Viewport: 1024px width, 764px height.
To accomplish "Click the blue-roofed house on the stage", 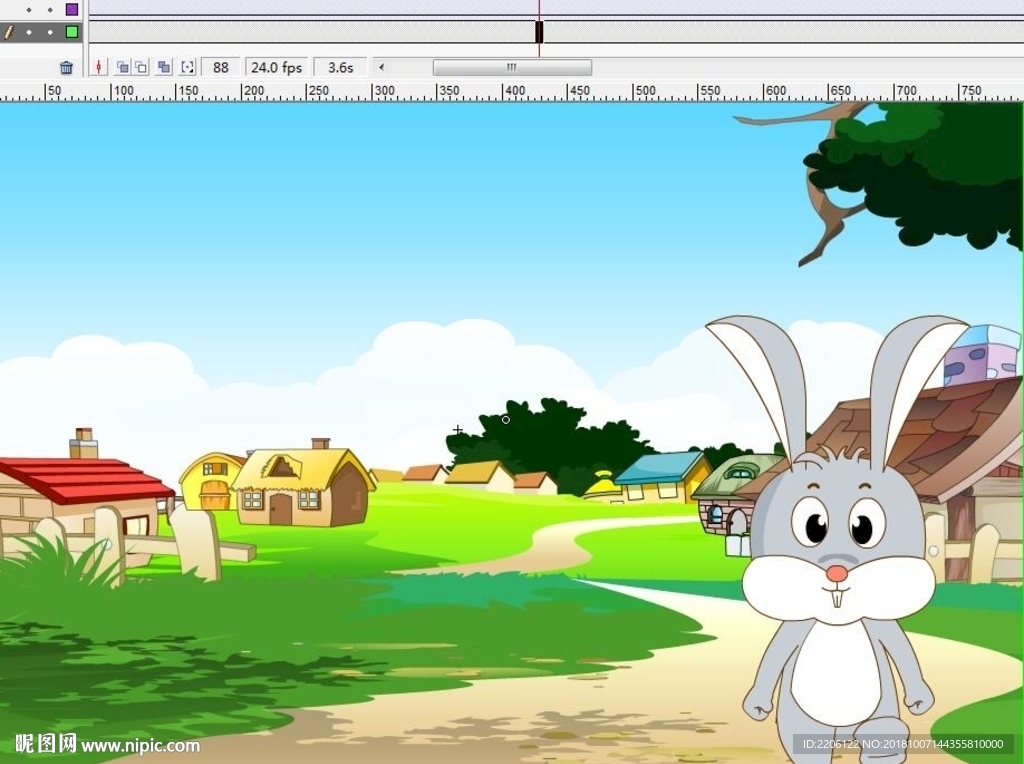I will click(663, 477).
